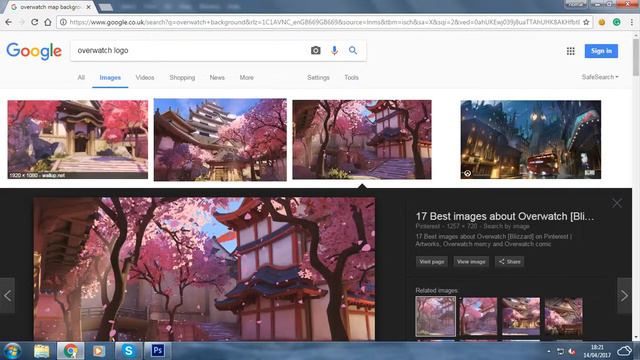
Task: Open the Tools options
Action: pos(351,77)
